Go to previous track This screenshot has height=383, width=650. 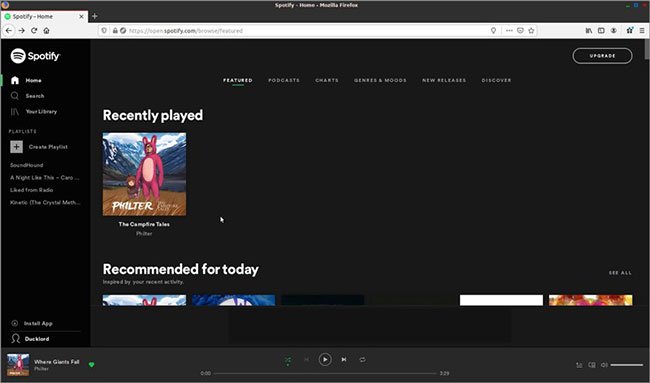(306, 359)
